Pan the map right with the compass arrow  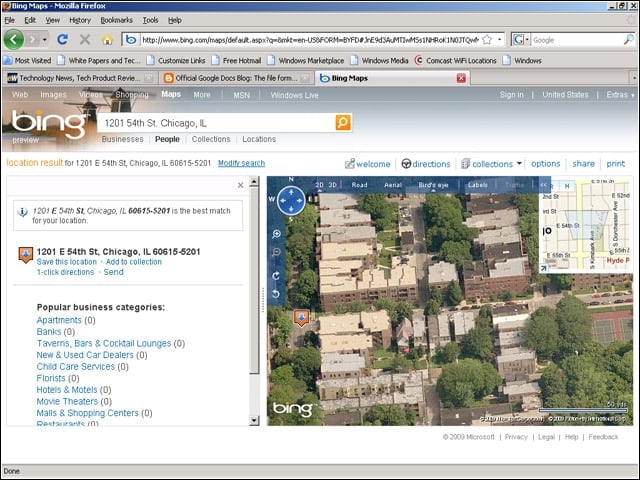click(300, 200)
